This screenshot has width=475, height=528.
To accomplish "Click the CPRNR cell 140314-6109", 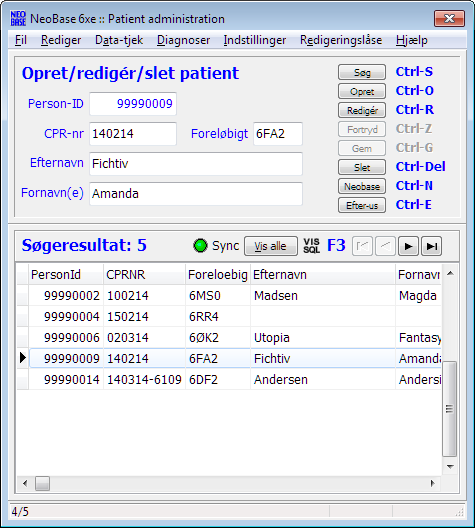I will (x=144, y=379).
